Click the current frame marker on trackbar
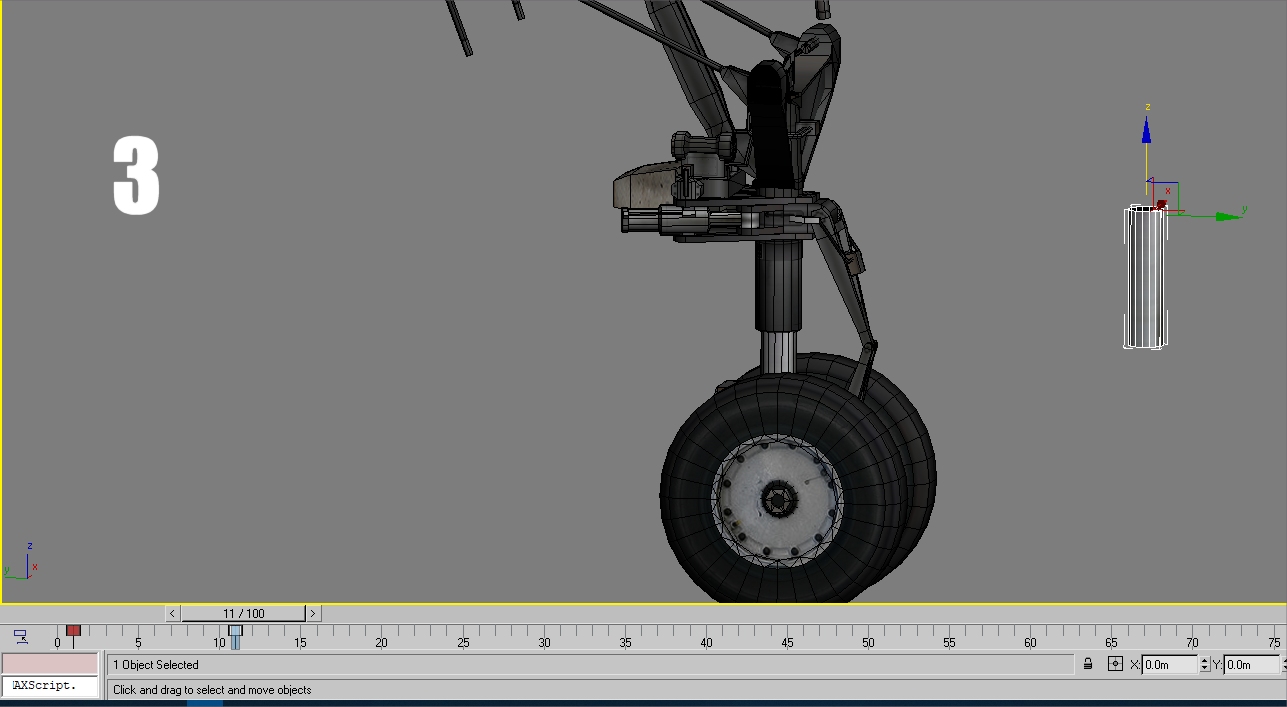Image resolution: width=1287 pixels, height=707 pixels. coord(235,636)
